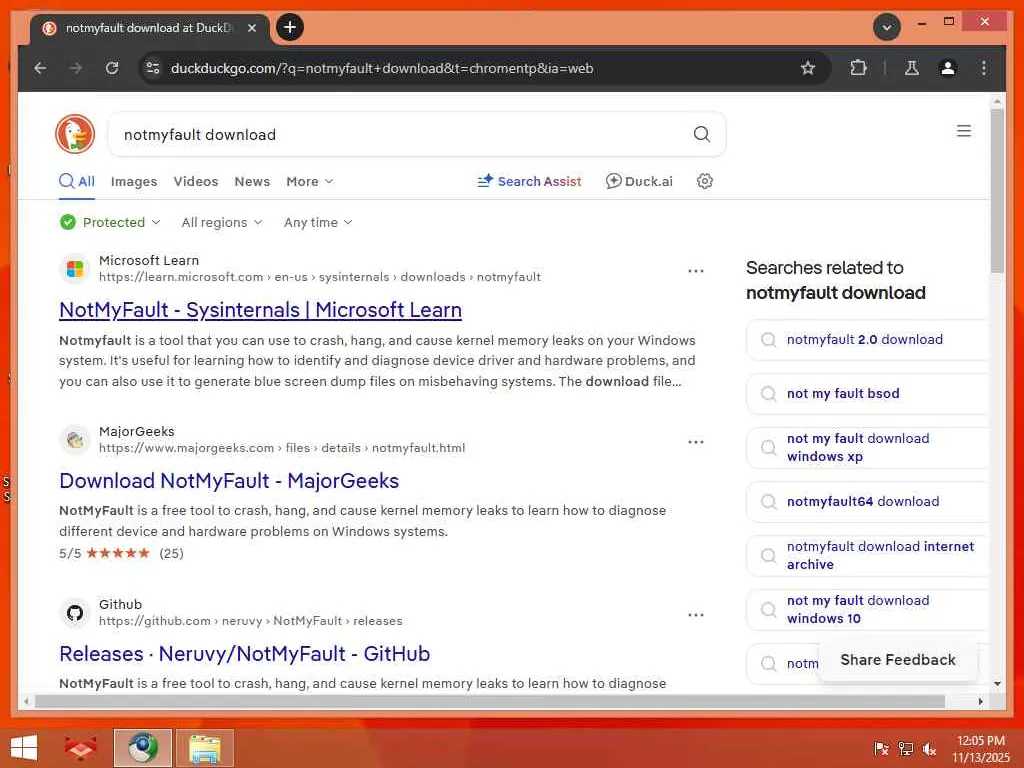Open more options for Github result
The height and width of the screenshot is (768, 1024).
pyautogui.click(x=696, y=615)
